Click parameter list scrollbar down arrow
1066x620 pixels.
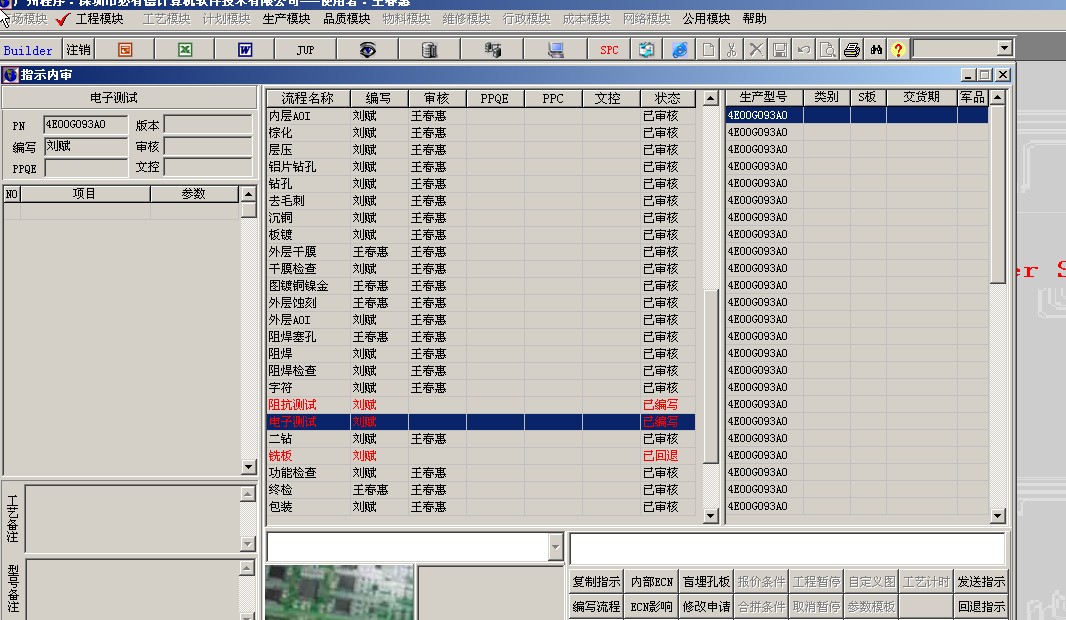click(x=248, y=466)
